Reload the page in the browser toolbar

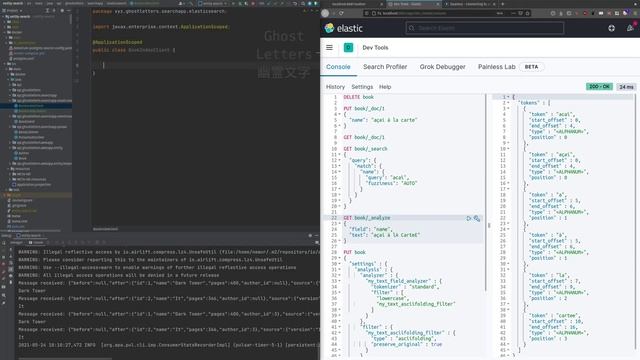click(x=341, y=13)
